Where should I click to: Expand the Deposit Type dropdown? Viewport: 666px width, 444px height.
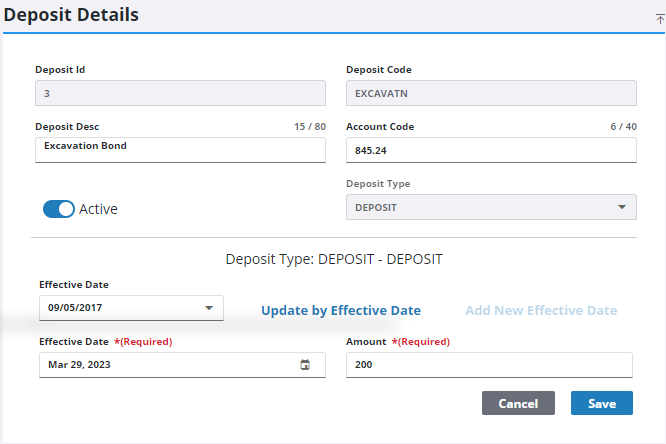point(490,206)
